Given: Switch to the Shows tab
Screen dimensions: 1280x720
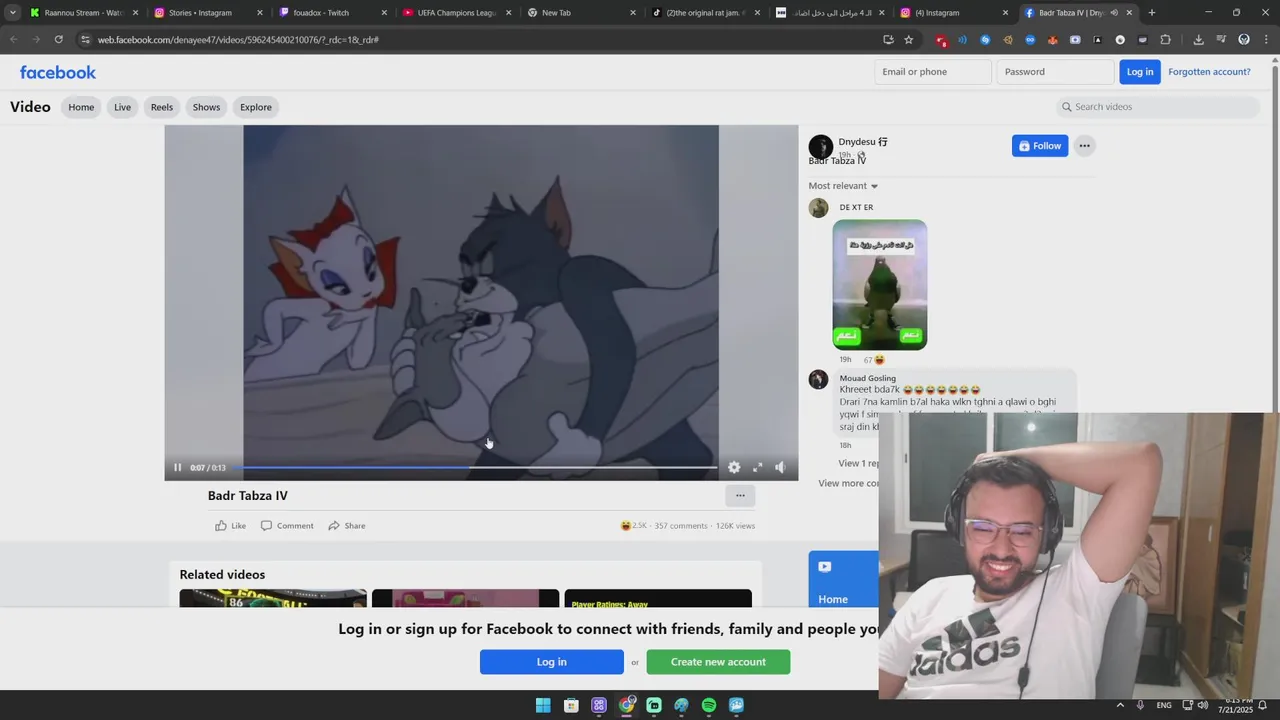Looking at the screenshot, I should coord(206,107).
